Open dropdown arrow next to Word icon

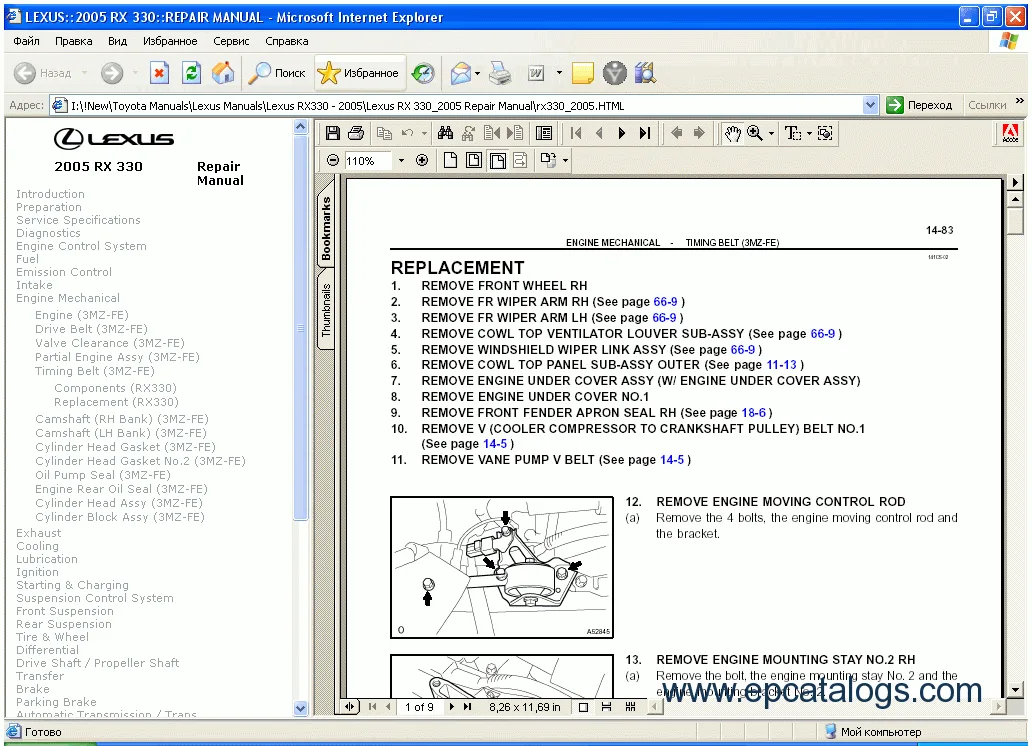tap(559, 73)
